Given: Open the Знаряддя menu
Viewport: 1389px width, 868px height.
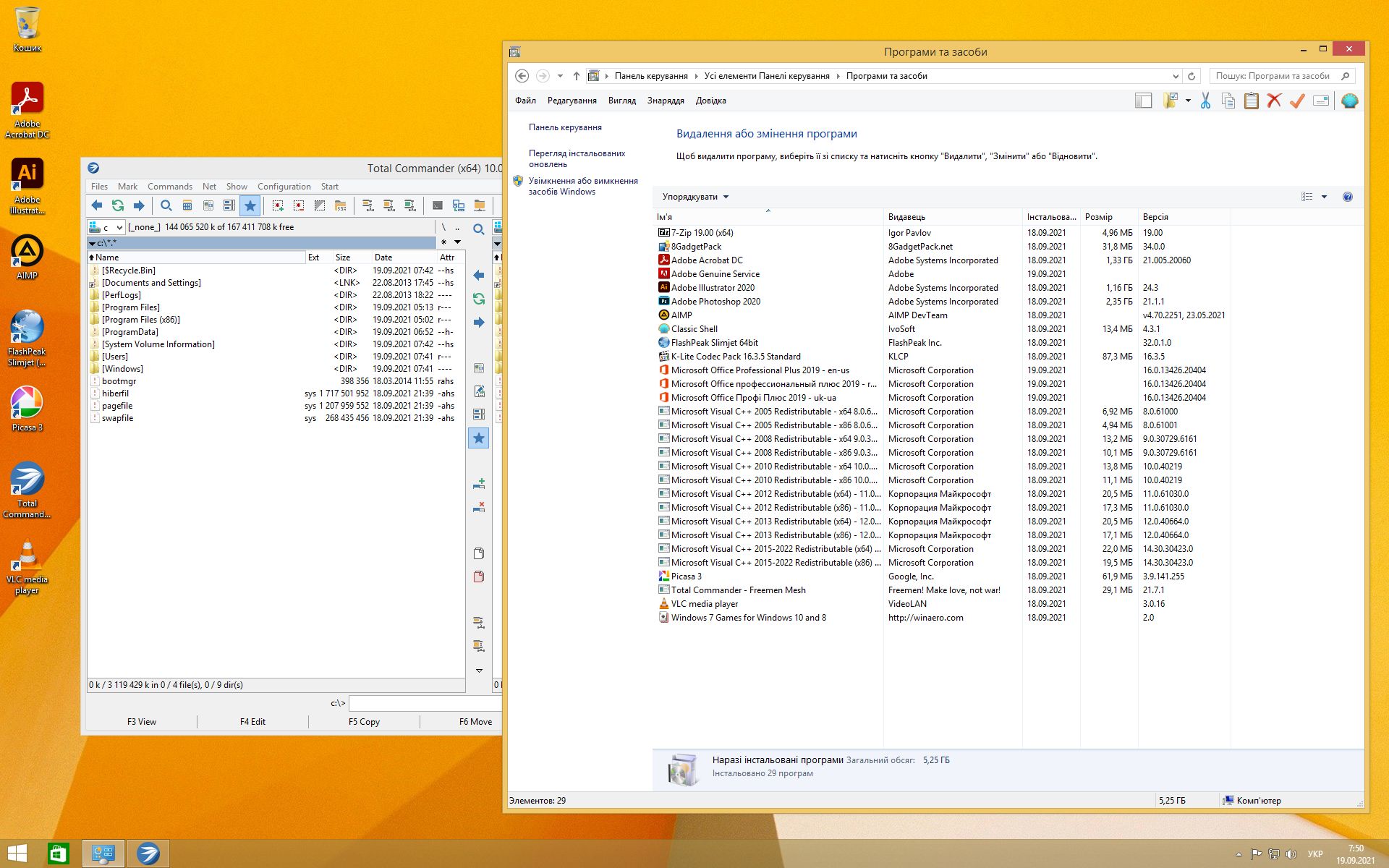Looking at the screenshot, I should point(665,101).
